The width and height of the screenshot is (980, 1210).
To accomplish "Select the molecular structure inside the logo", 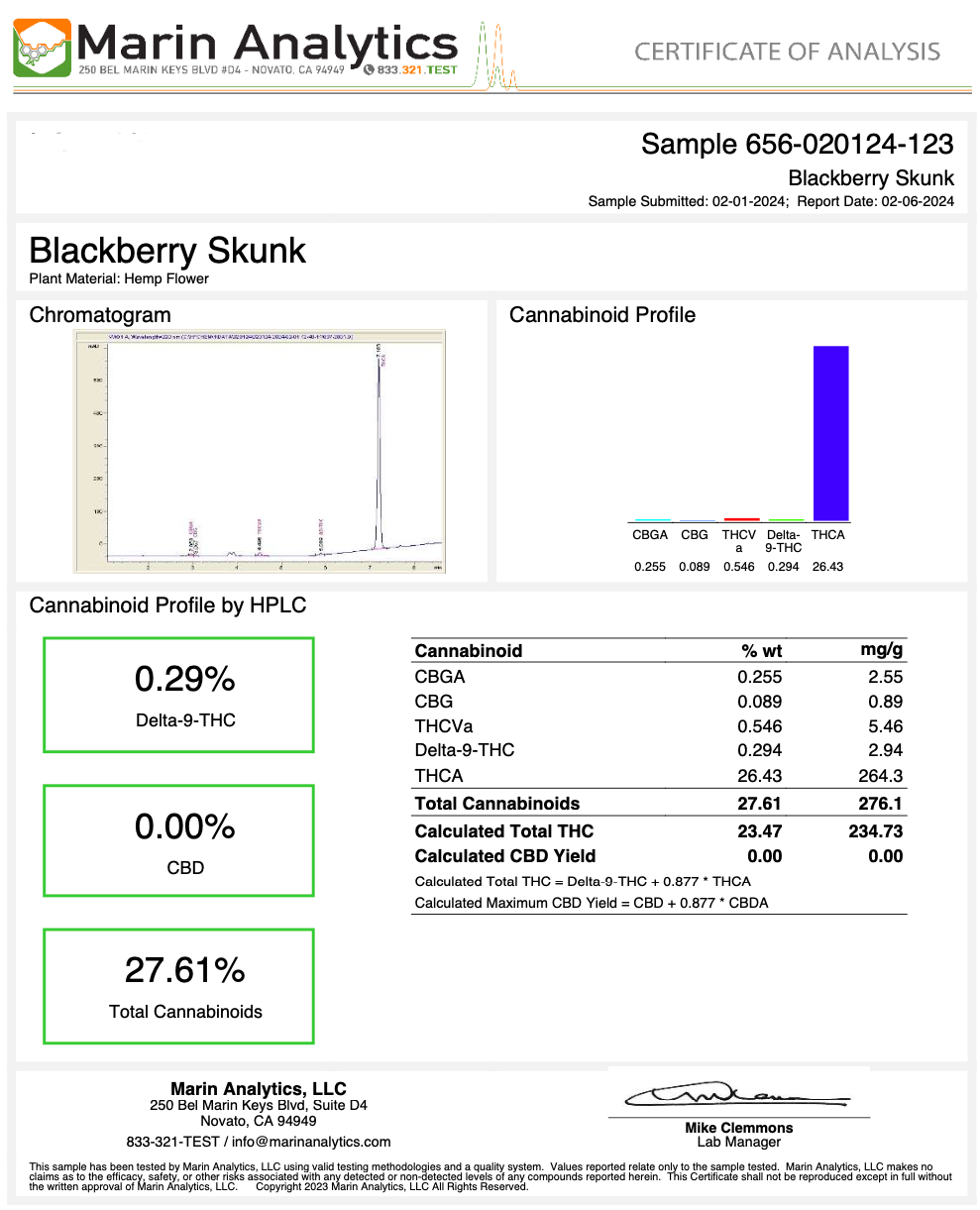I will [x=36, y=54].
